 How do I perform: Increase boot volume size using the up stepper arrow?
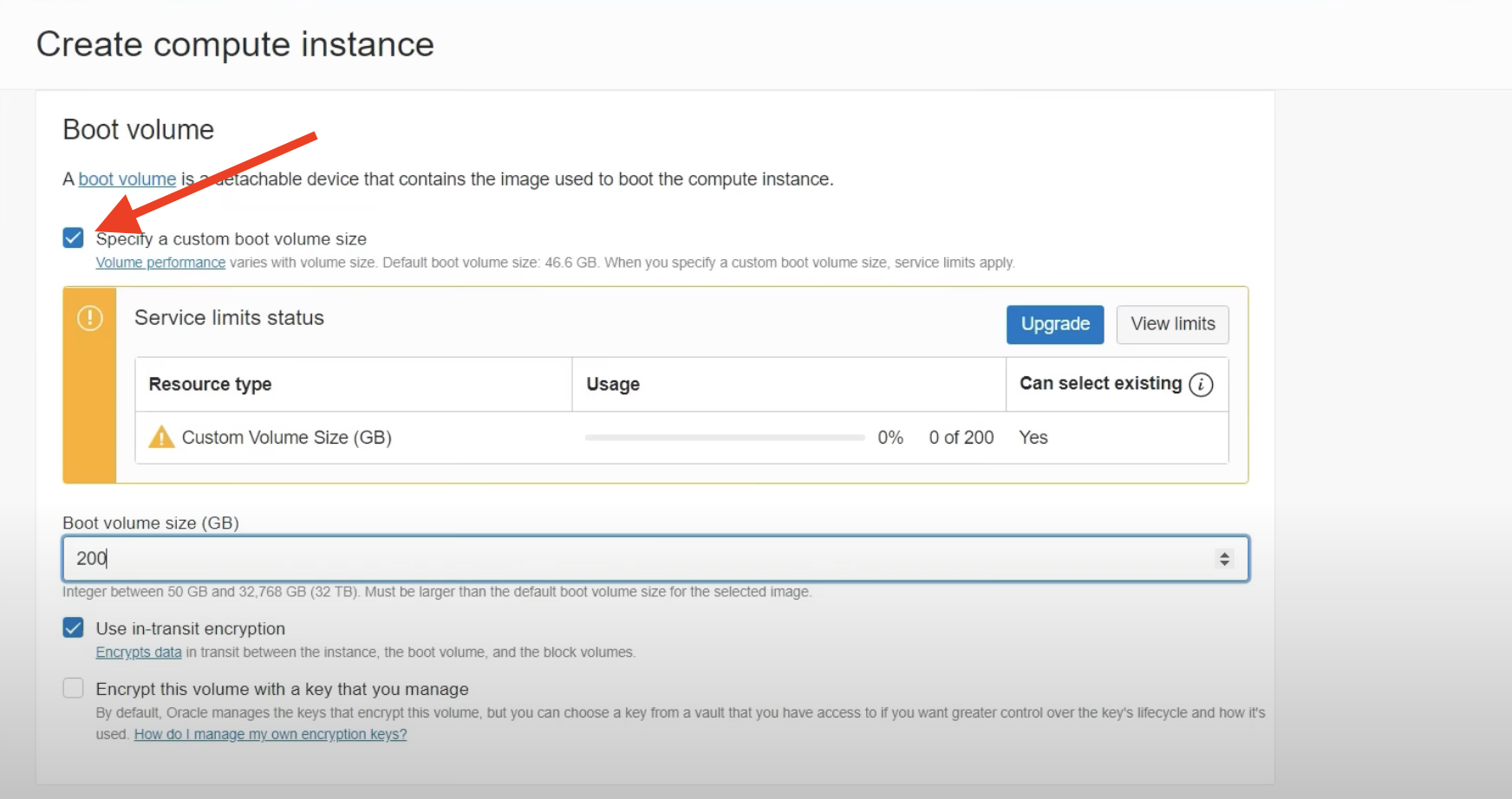tap(1224, 553)
